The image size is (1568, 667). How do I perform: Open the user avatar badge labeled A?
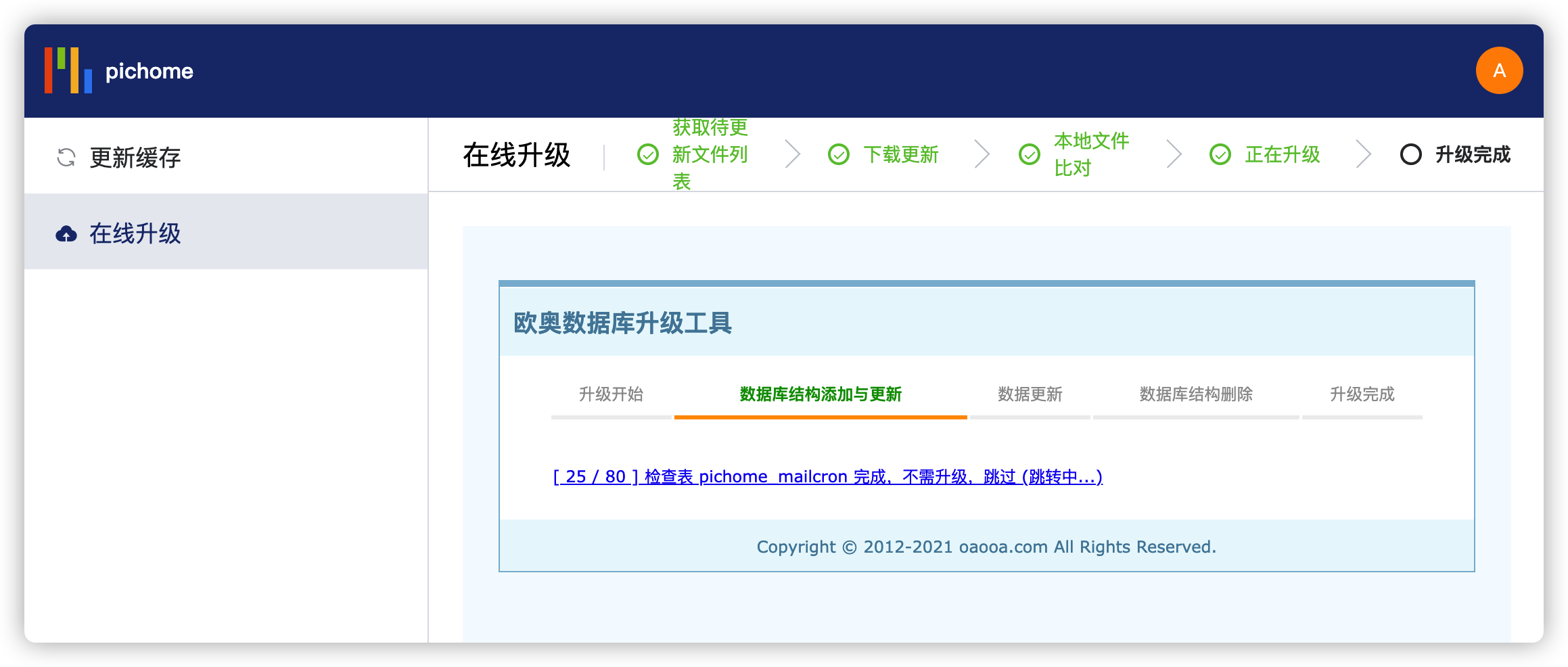pyautogui.click(x=1499, y=70)
